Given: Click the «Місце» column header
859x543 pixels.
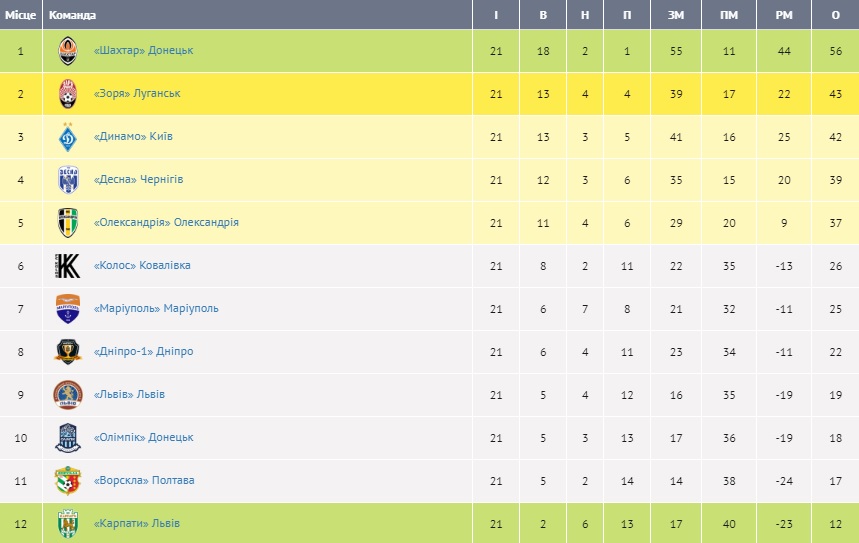Looking at the screenshot, I should pyautogui.click(x=21, y=15).
